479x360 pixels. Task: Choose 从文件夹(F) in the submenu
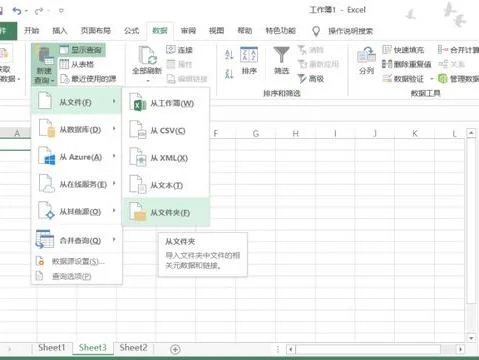click(x=166, y=212)
